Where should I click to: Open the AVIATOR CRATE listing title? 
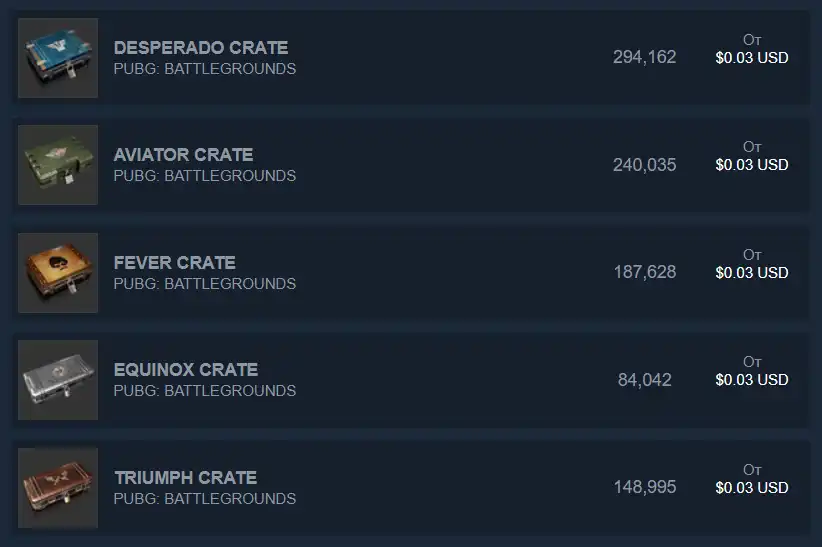[x=183, y=155]
